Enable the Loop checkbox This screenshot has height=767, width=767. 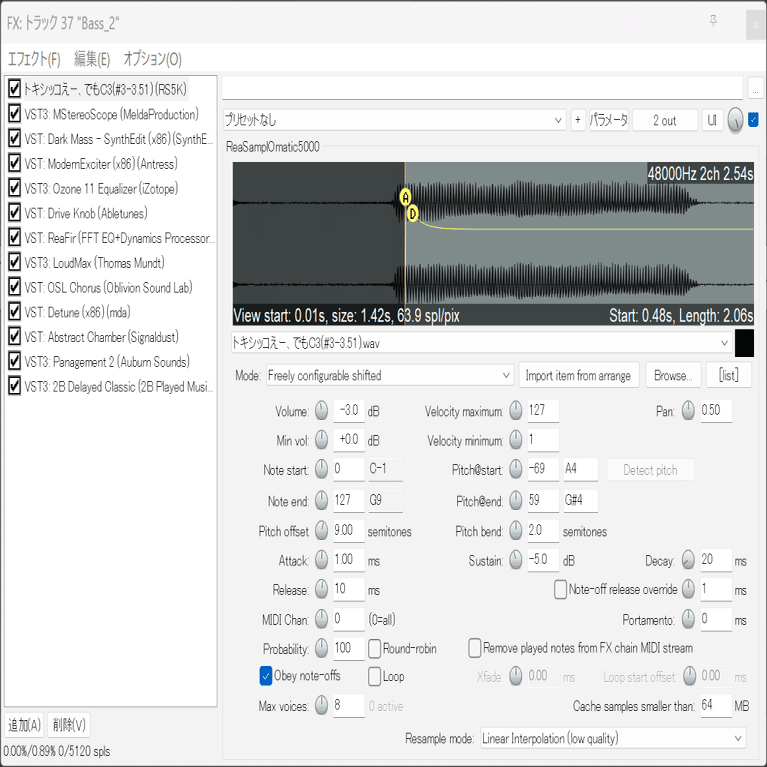click(x=374, y=677)
